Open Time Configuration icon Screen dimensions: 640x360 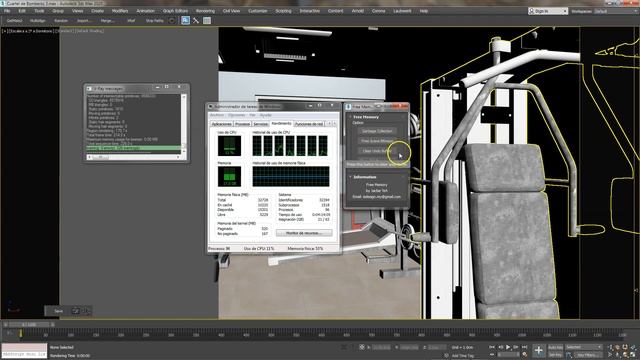point(524,355)
